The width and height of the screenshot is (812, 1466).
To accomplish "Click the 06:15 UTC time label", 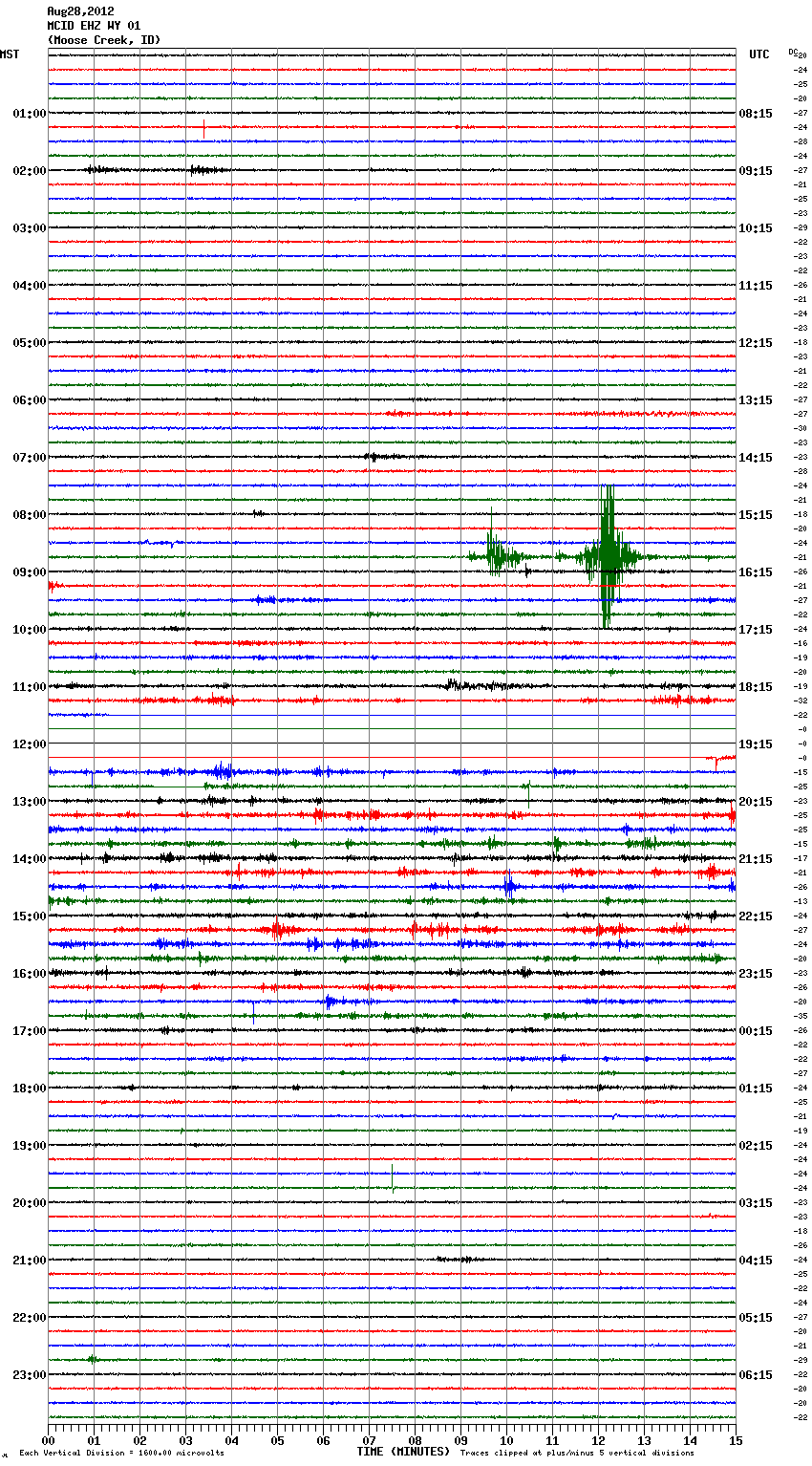I will tap(756, 1375).
